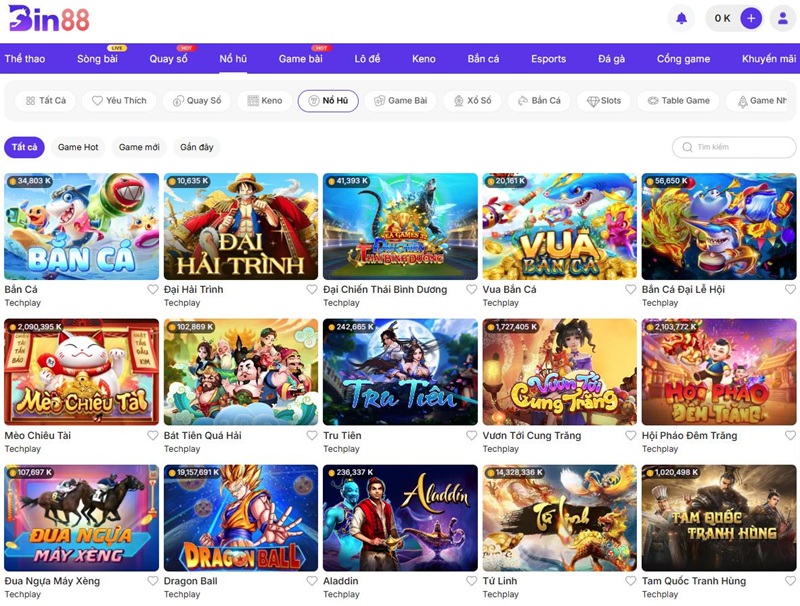Filter by Game Hot

pyautogui.click(x=78, y=147)
